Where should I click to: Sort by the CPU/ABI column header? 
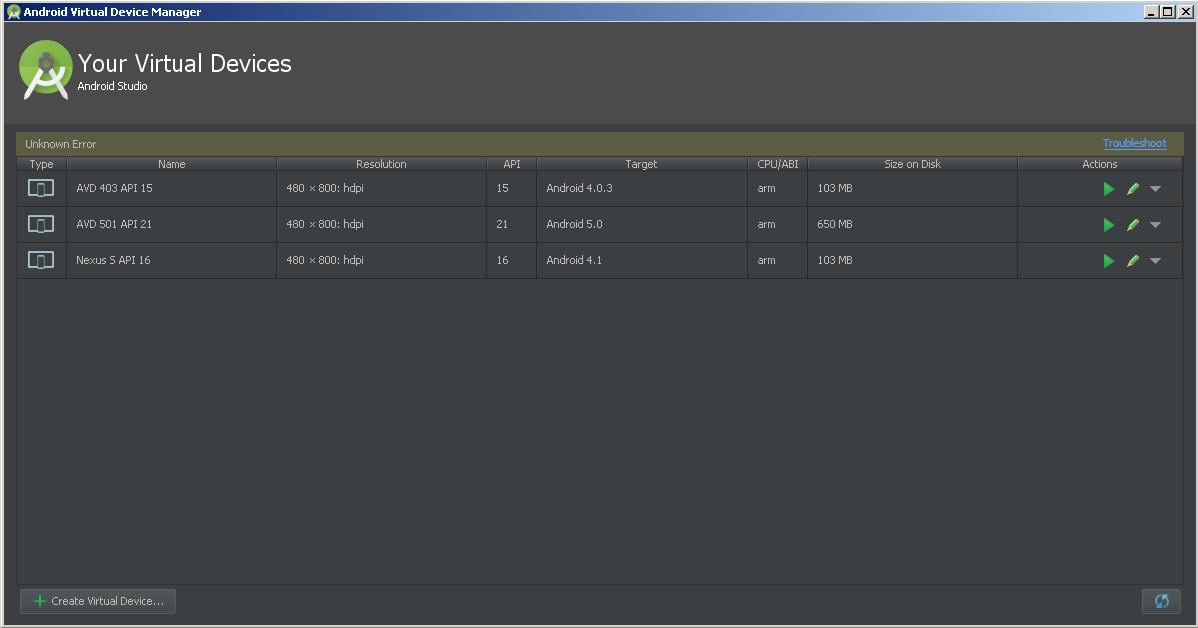(x=778, y=164)
